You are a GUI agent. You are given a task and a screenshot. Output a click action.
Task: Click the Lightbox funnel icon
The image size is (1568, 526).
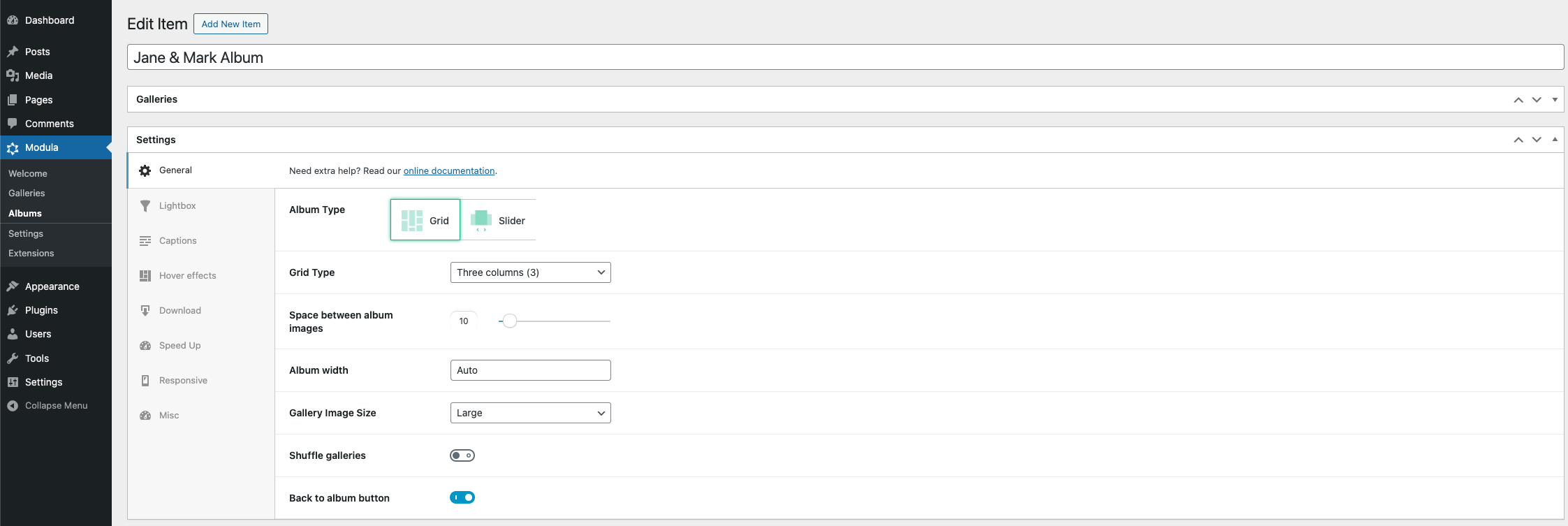(x=145, y=206)
